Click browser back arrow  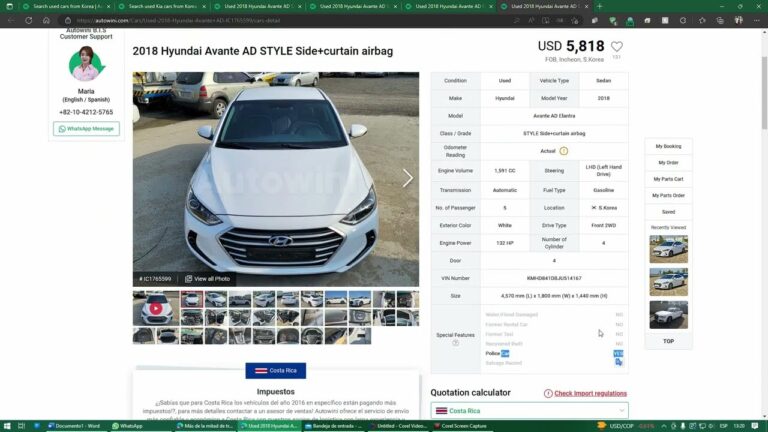11,21
